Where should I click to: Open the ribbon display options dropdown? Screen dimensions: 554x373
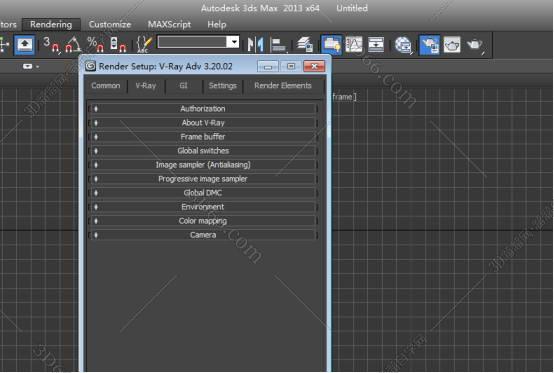coord(30,66)
